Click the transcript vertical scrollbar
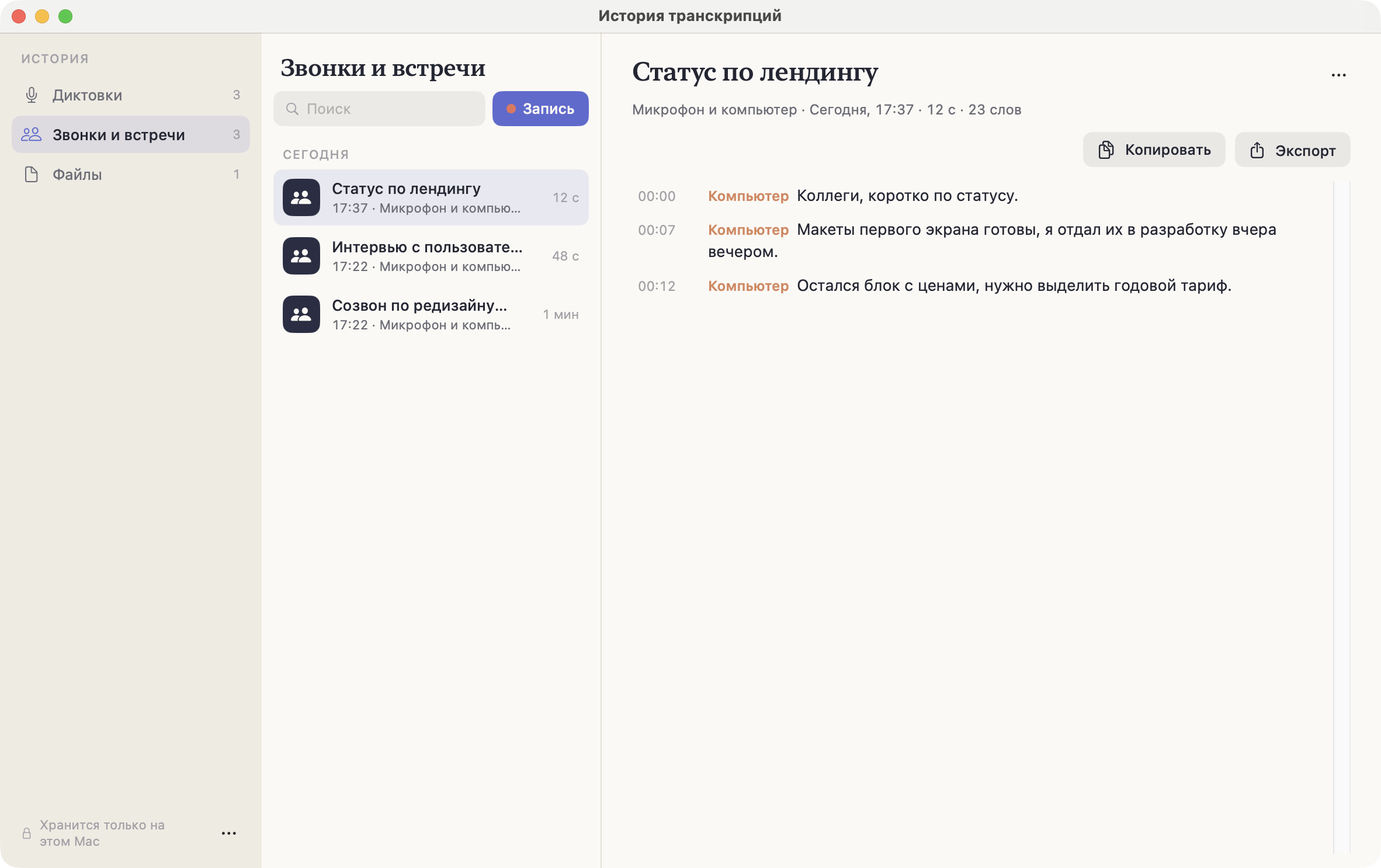This screenshot has width=1381, height=868. pyautogui.click(x=1342, y=517)
